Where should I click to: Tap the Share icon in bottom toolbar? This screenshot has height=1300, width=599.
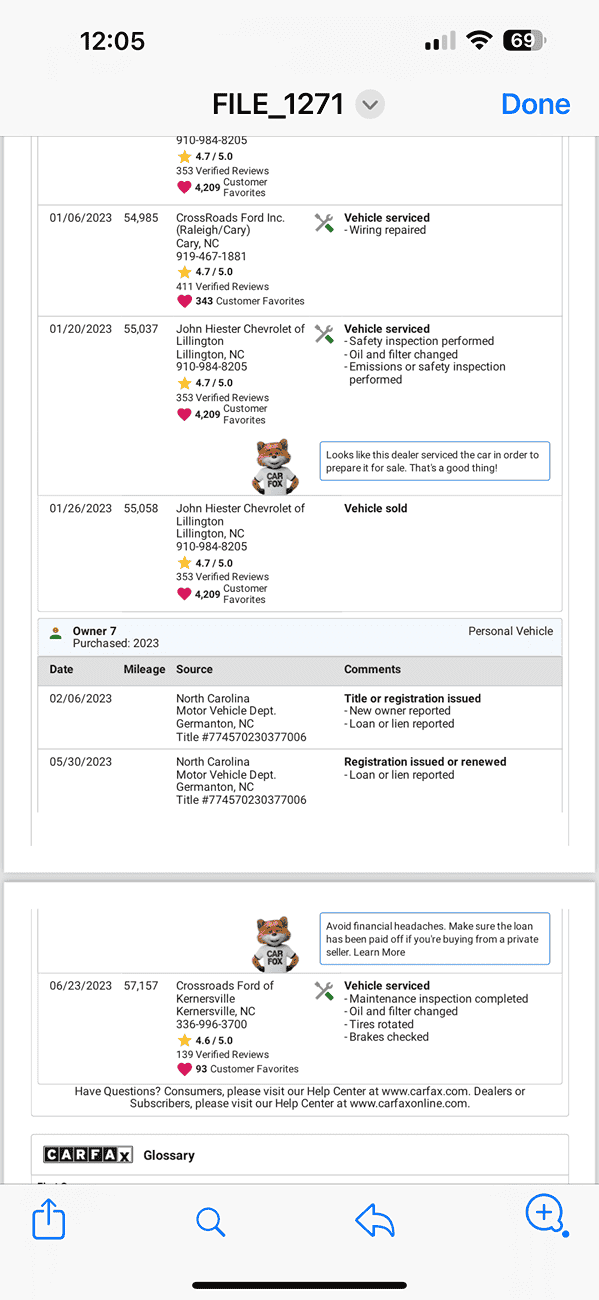tap(48, 1220)
